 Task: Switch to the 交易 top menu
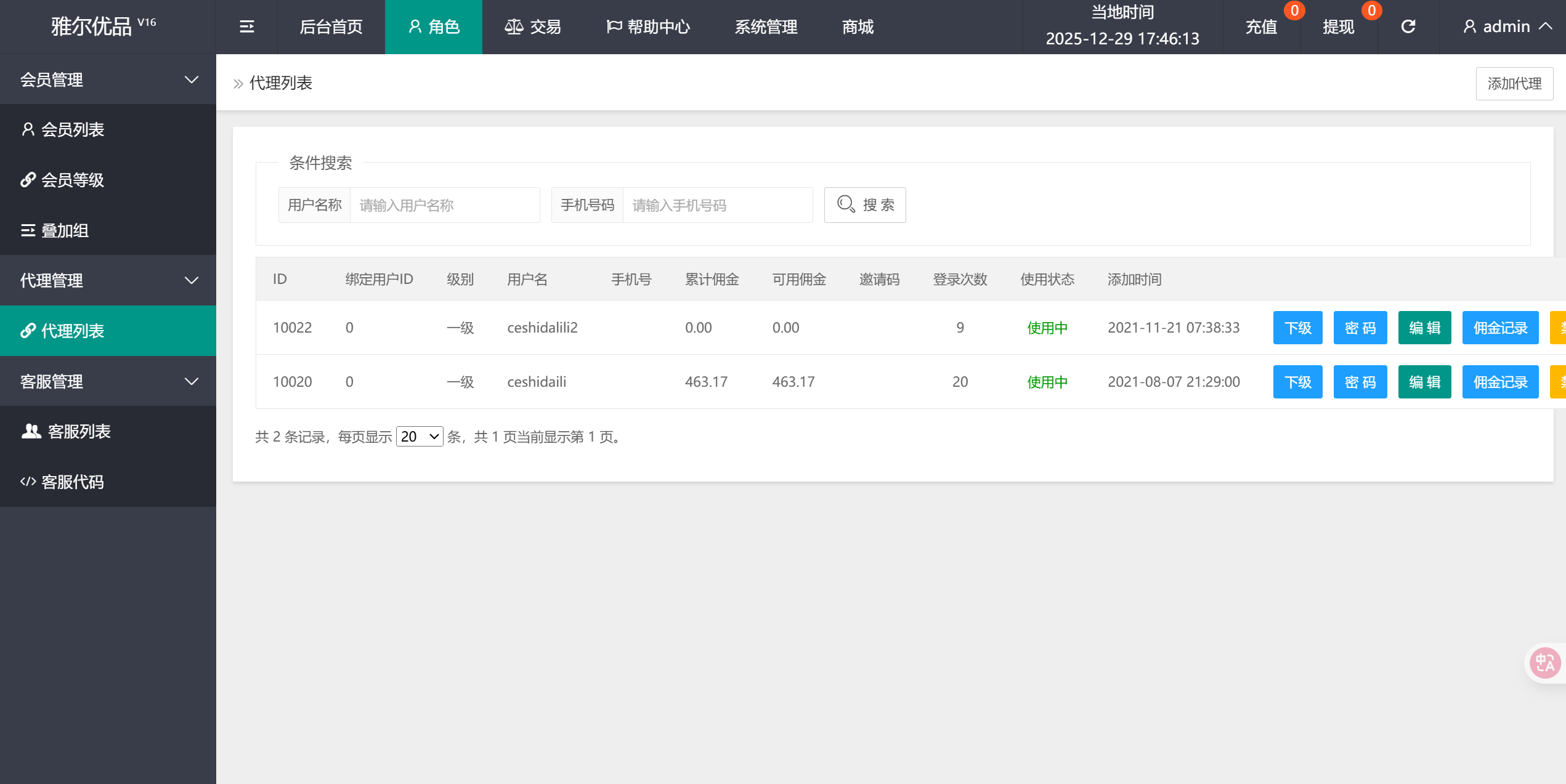pyautogui.click(x=532, y=26)
